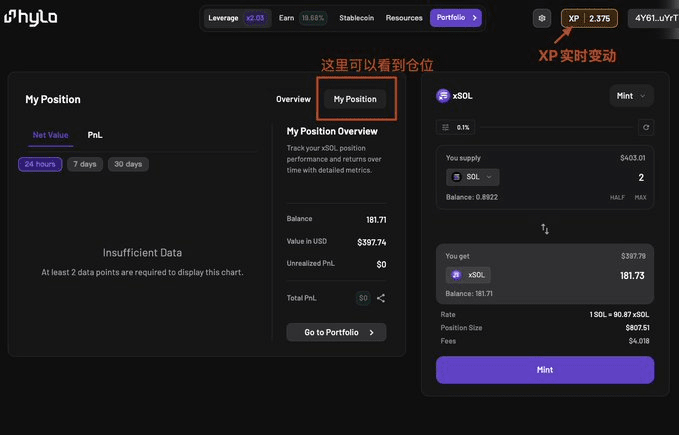Select the 24 hours time range

point(40,164)
